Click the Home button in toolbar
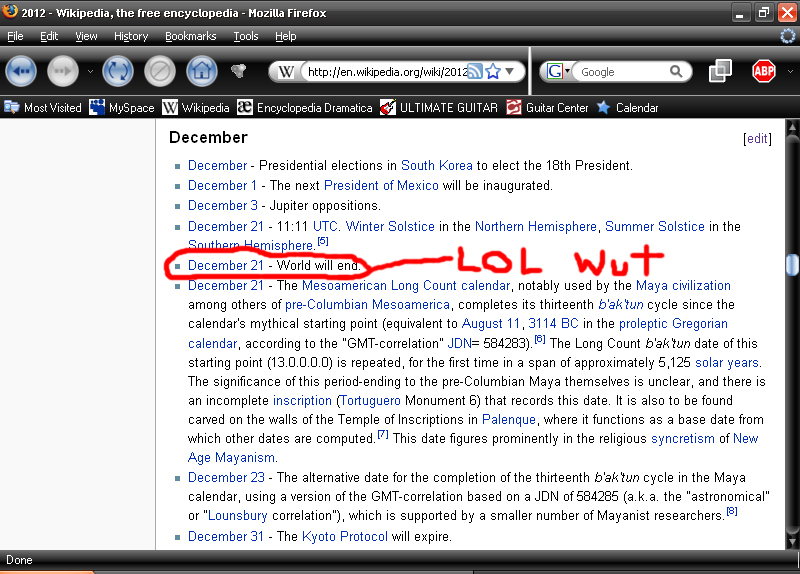The image size is (800, 574). [x=201, y=71]
